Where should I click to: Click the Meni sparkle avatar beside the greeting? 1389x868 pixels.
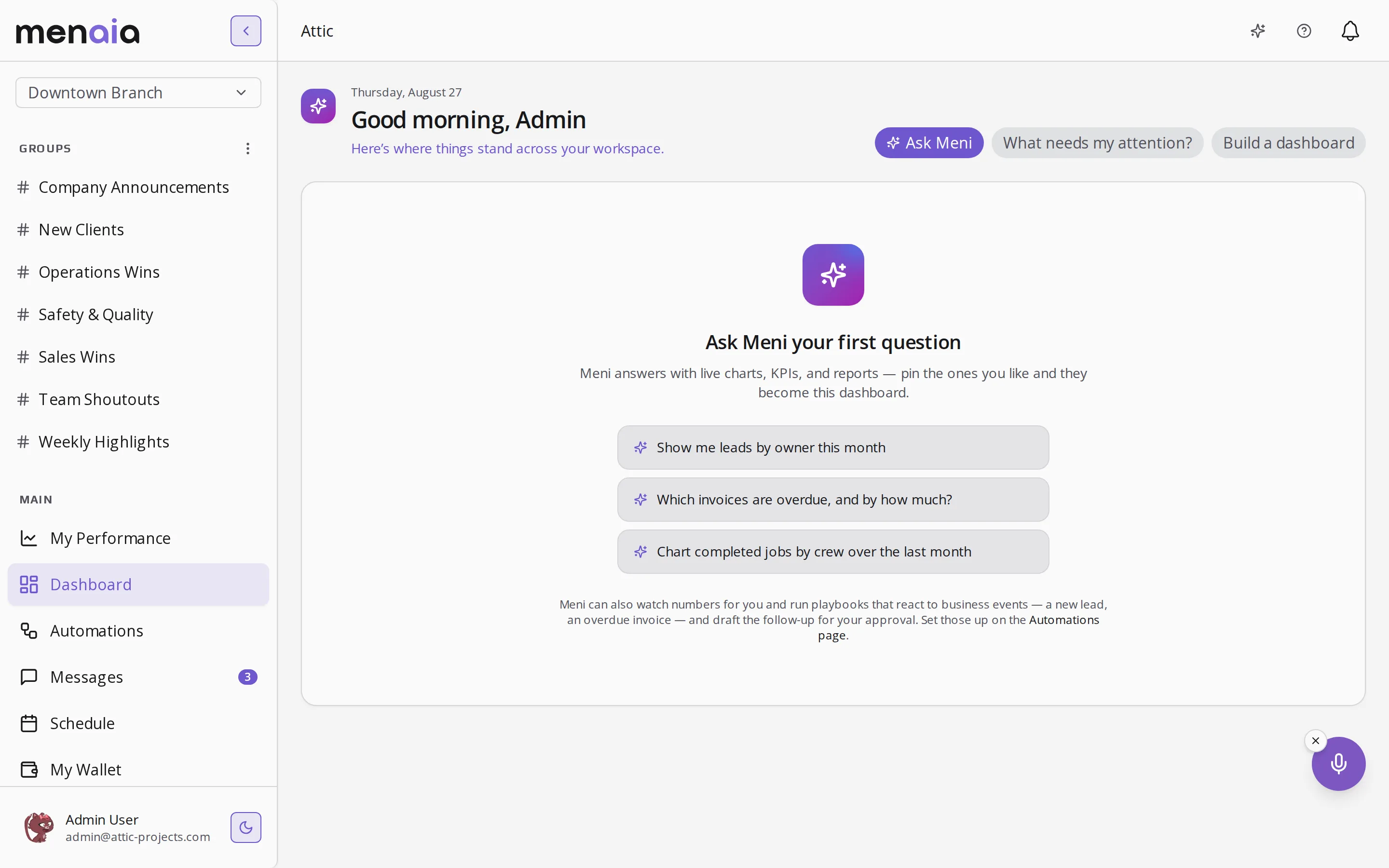tap(318, 106)
